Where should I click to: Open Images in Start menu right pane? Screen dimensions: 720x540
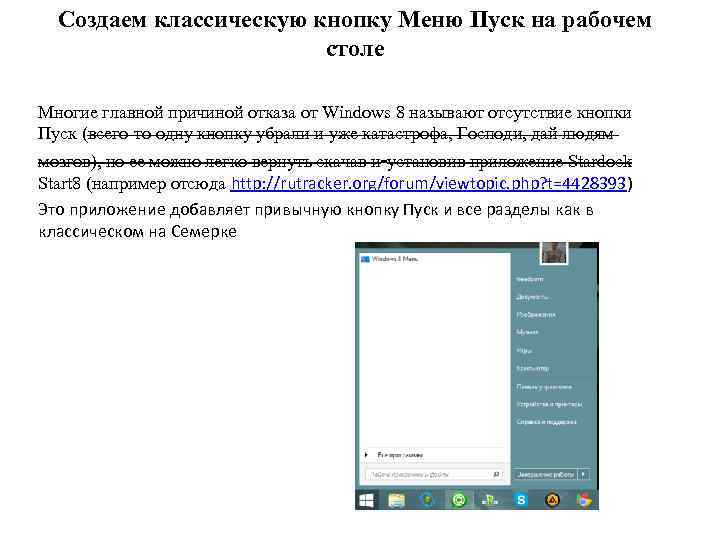point(535,315)
